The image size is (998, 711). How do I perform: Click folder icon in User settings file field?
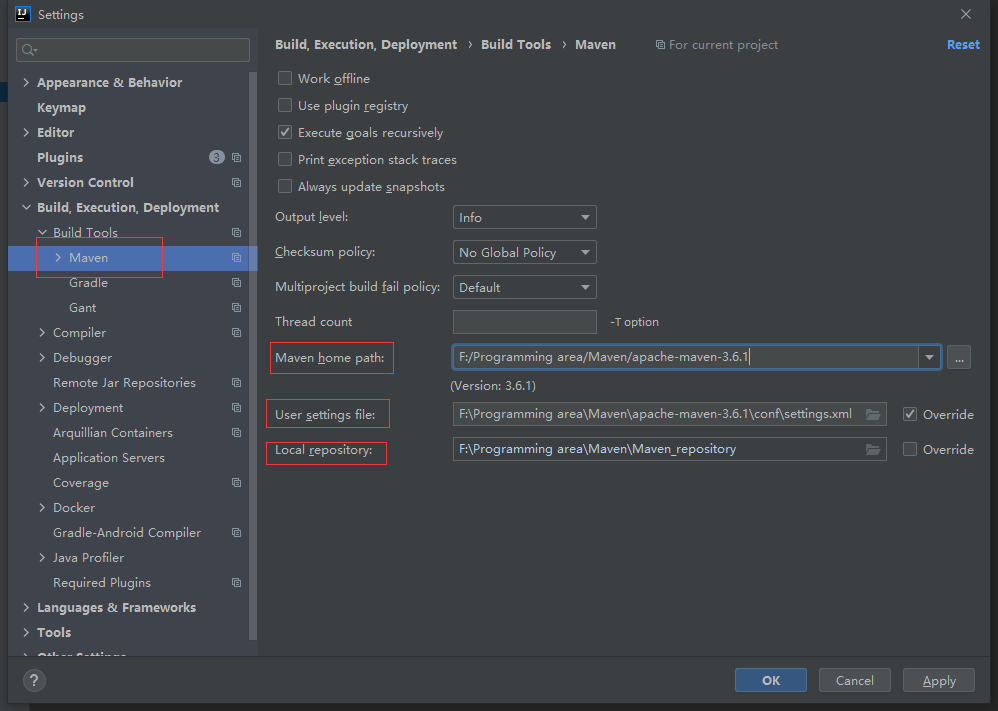[x=873, y=414]
